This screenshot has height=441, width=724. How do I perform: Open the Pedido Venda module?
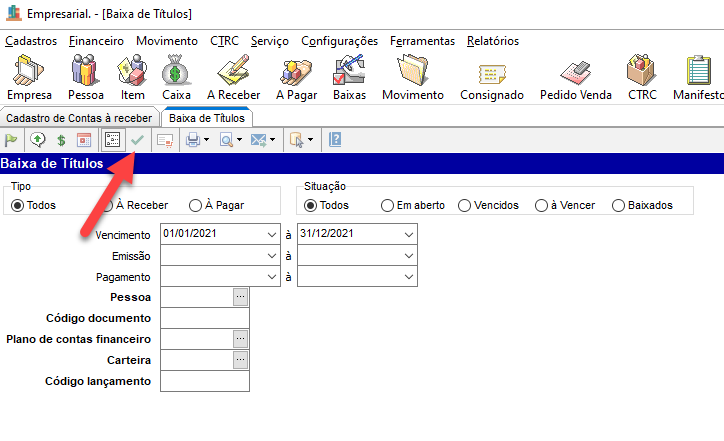click(574, 77)
